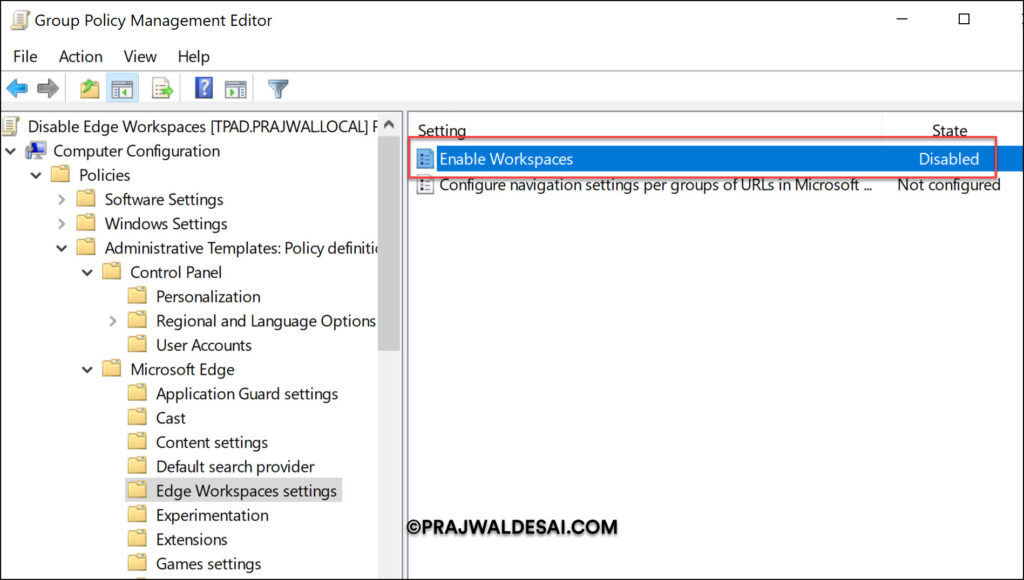The image size is (1024, 580).
Task: Click the Computer Configuration computer icon
Action: (36, 151)
